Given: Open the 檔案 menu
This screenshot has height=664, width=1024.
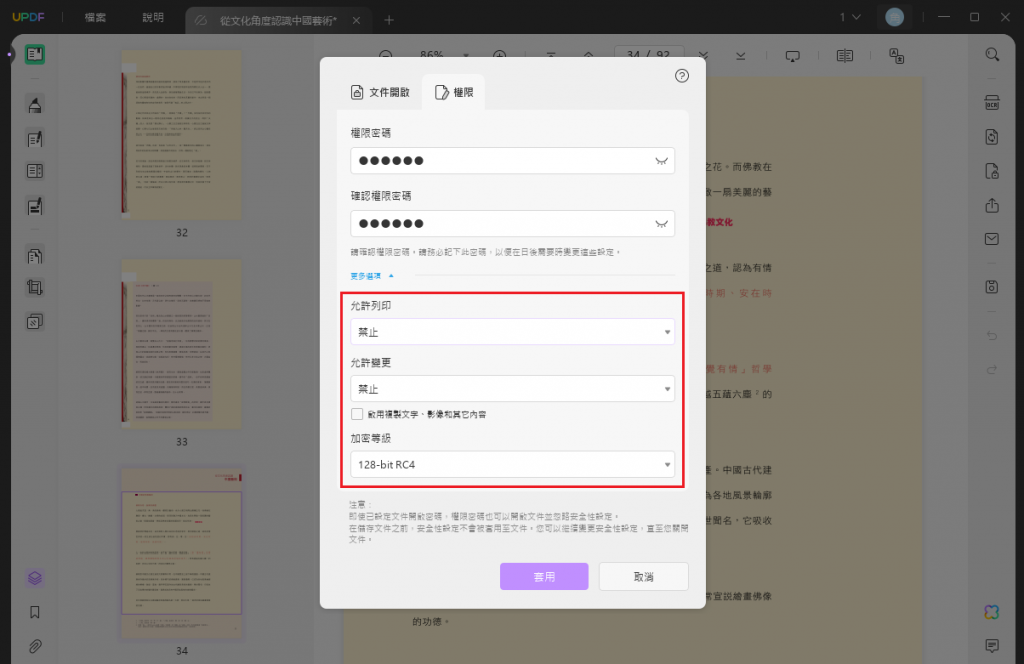Looking at the screenshot, I should point(95,18).
